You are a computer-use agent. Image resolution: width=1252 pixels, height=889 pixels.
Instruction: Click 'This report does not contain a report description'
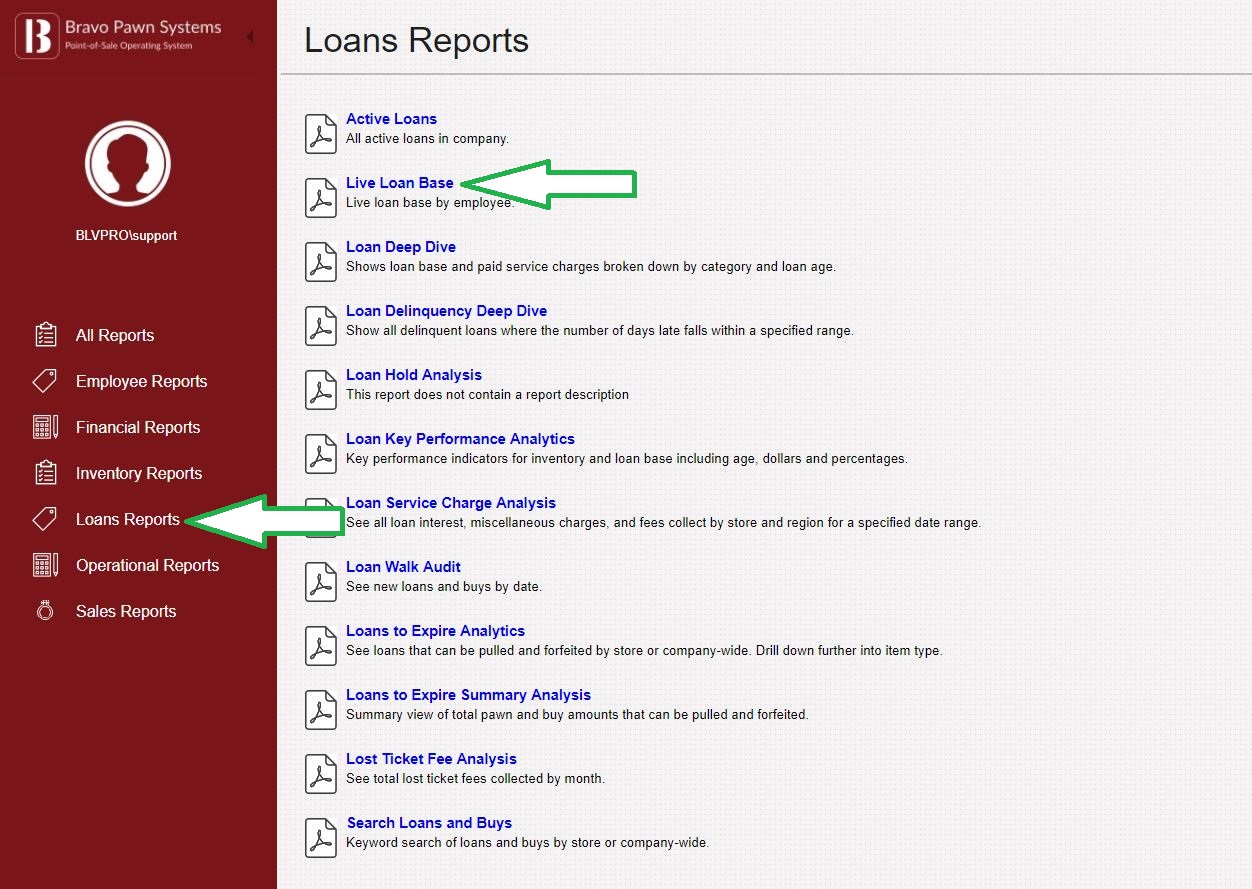click(x=487, y=395)
